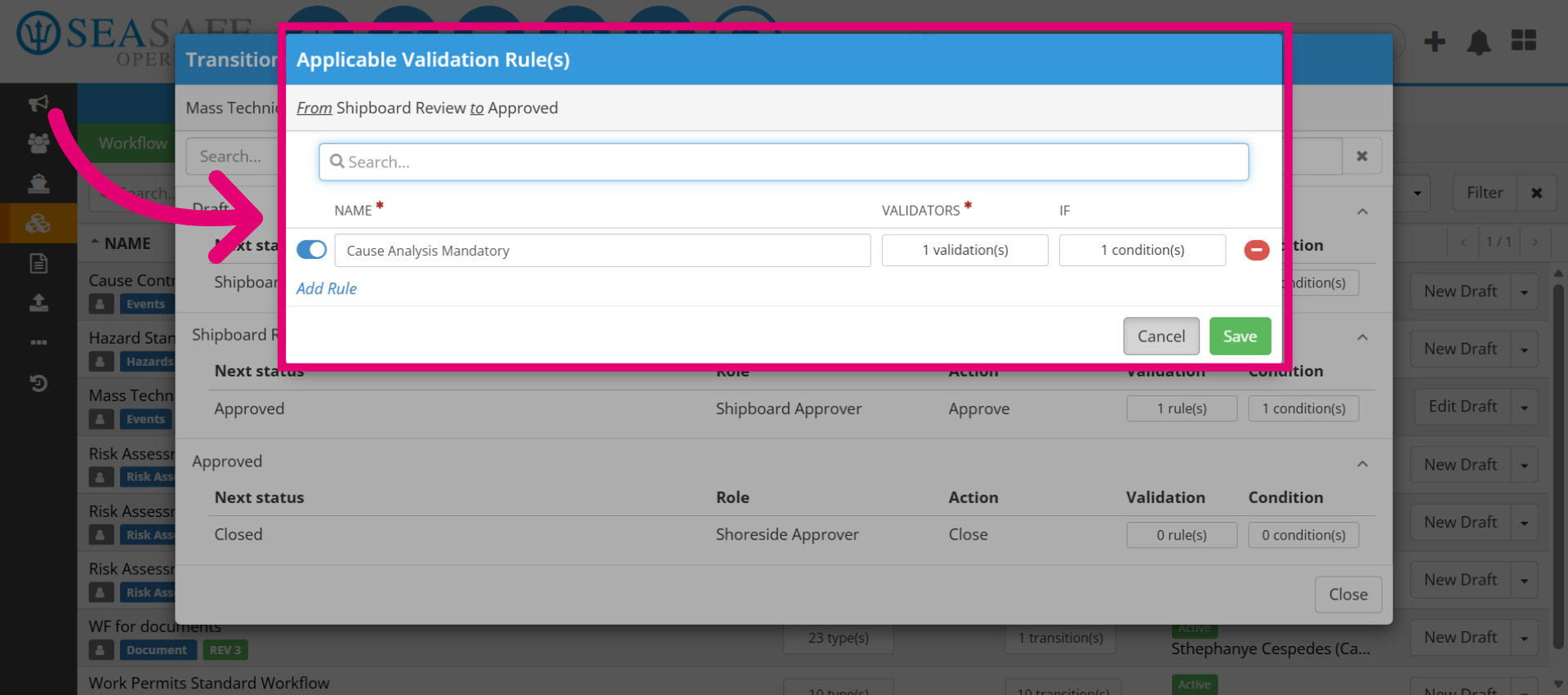Open the dropdown caret left of Filter
1568x695 pixels.
pos(1417,193)
